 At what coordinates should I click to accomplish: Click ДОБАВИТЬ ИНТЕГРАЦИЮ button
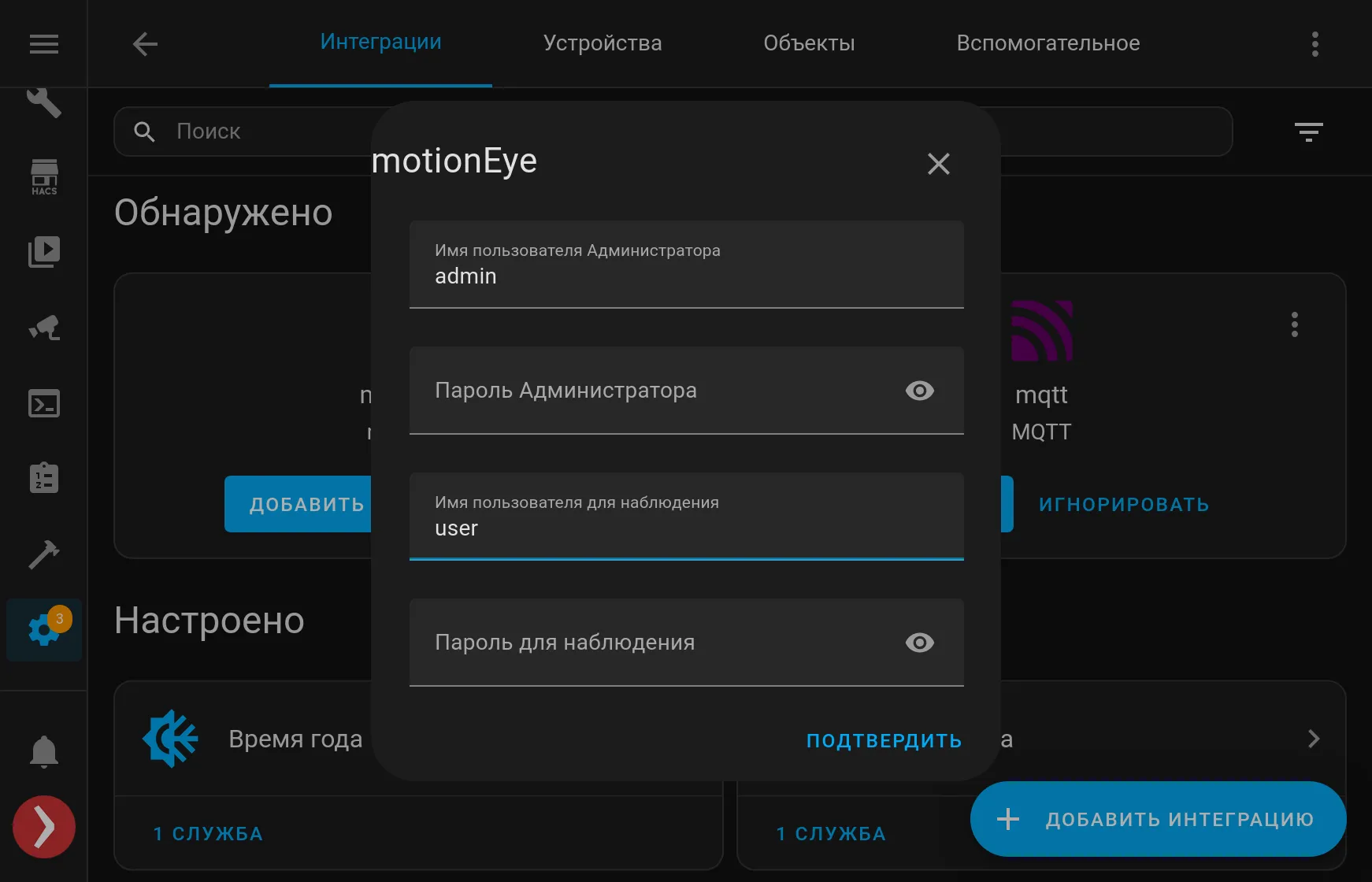(x=1158, y=819)
